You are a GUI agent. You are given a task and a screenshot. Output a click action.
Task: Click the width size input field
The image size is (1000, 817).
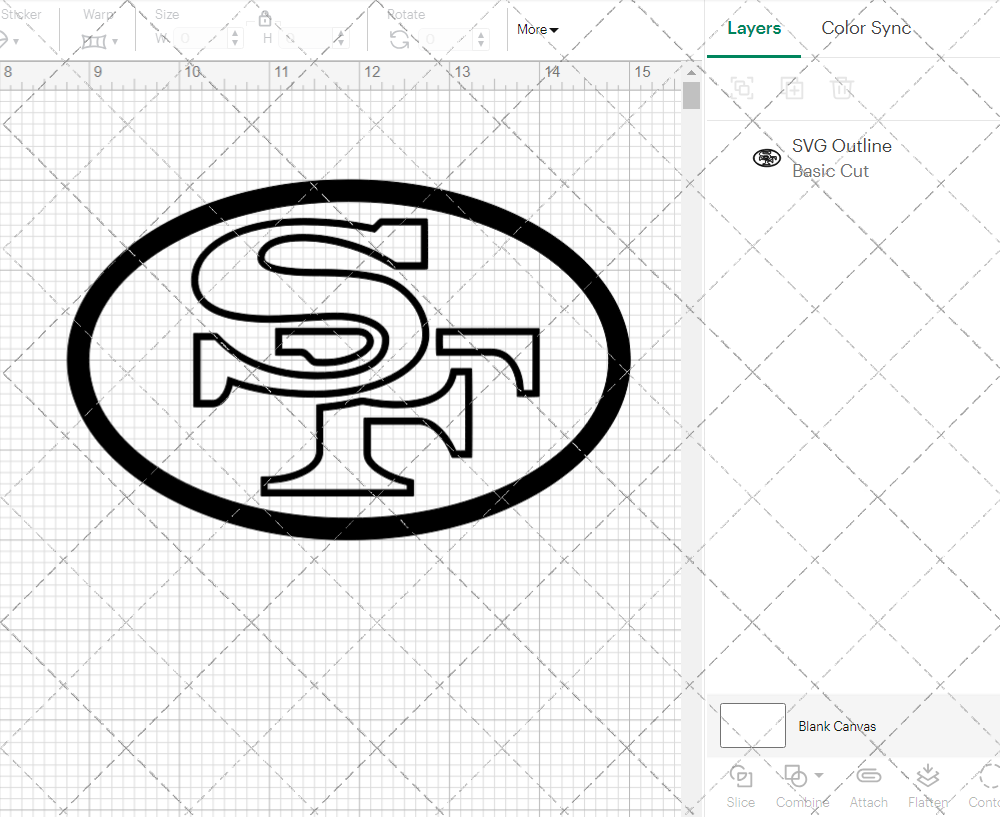200,39
